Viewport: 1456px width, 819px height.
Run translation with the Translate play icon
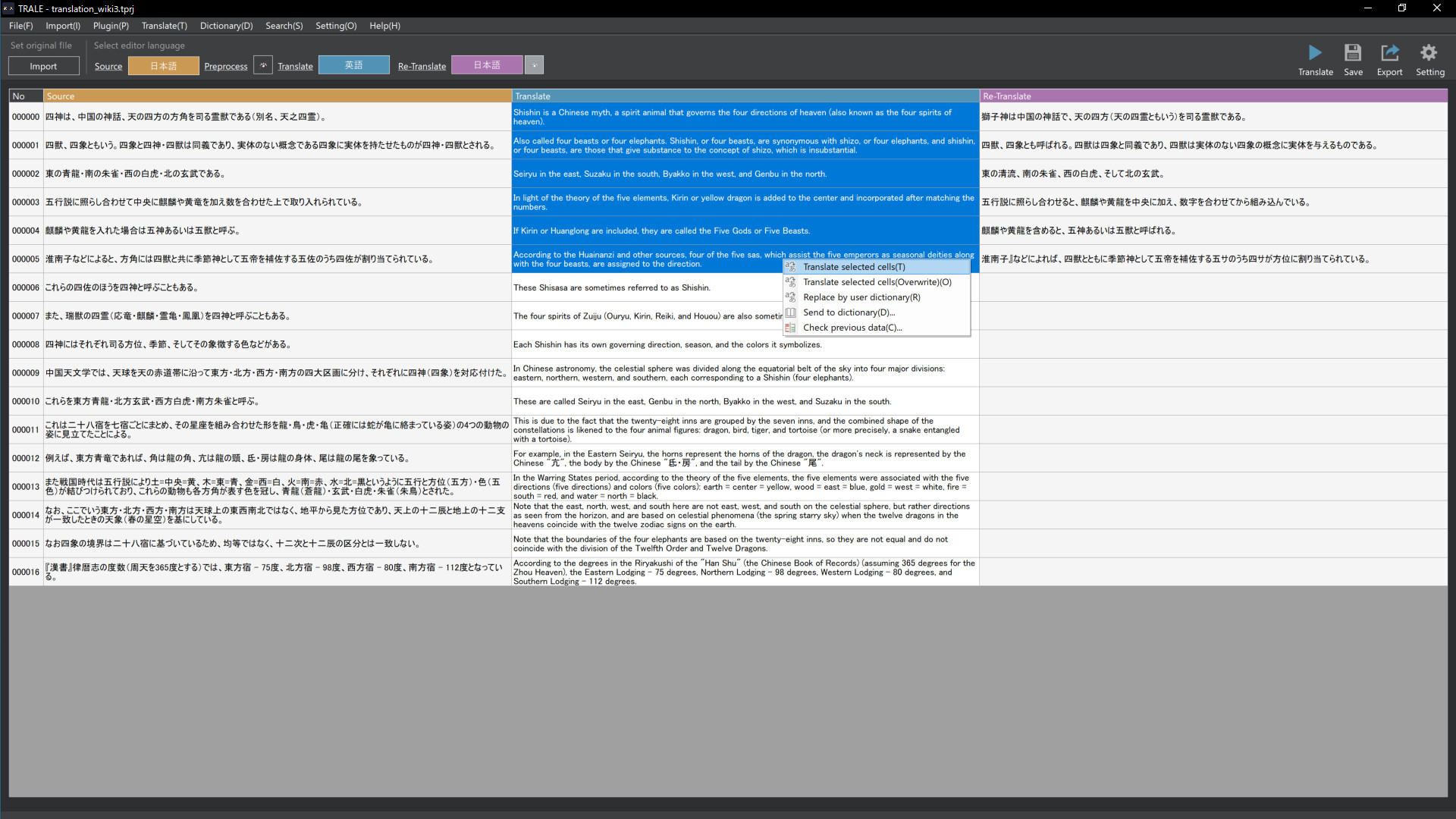click(1316, 53)
